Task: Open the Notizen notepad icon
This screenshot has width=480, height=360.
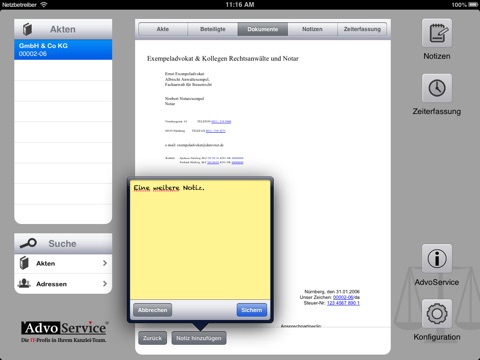Action: [x=437, y=33]
